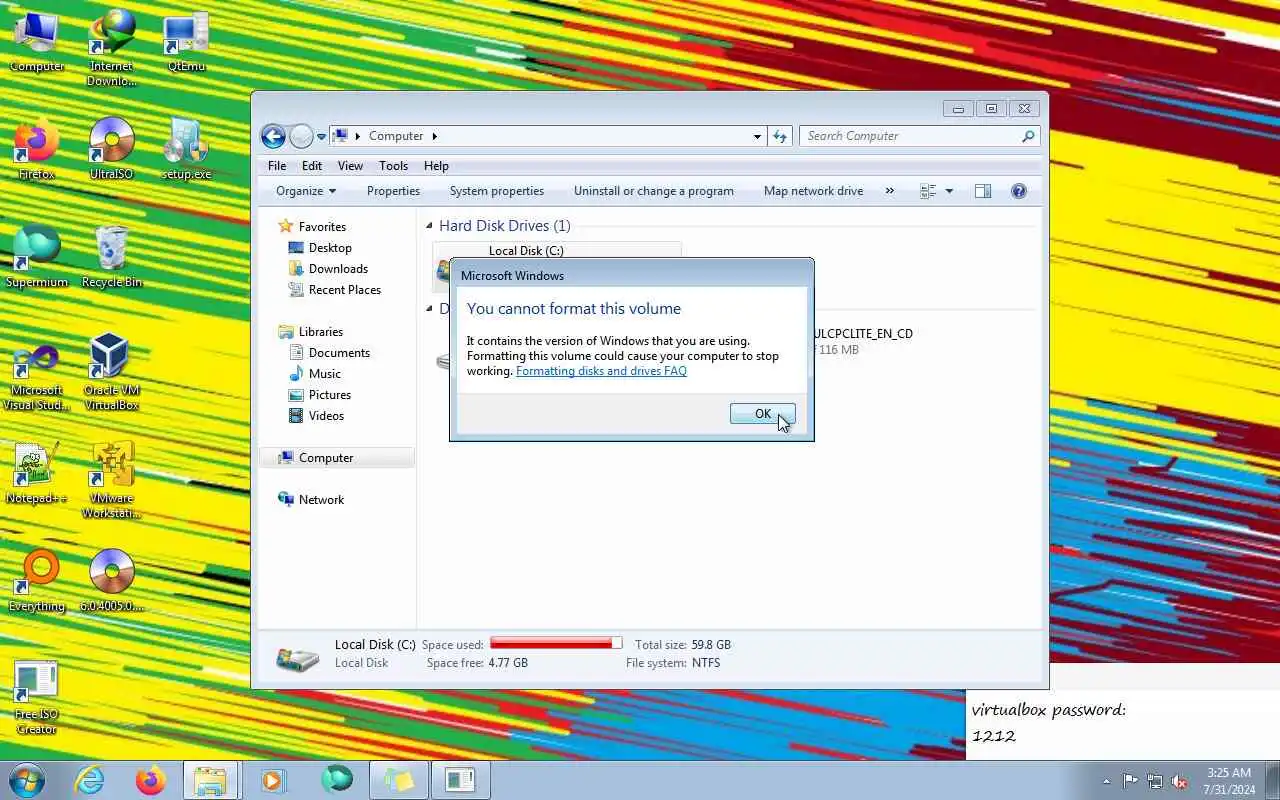Viewport: 1280px width, 800px height.
Task: Open the Documents library
Action: pos(329,353)
